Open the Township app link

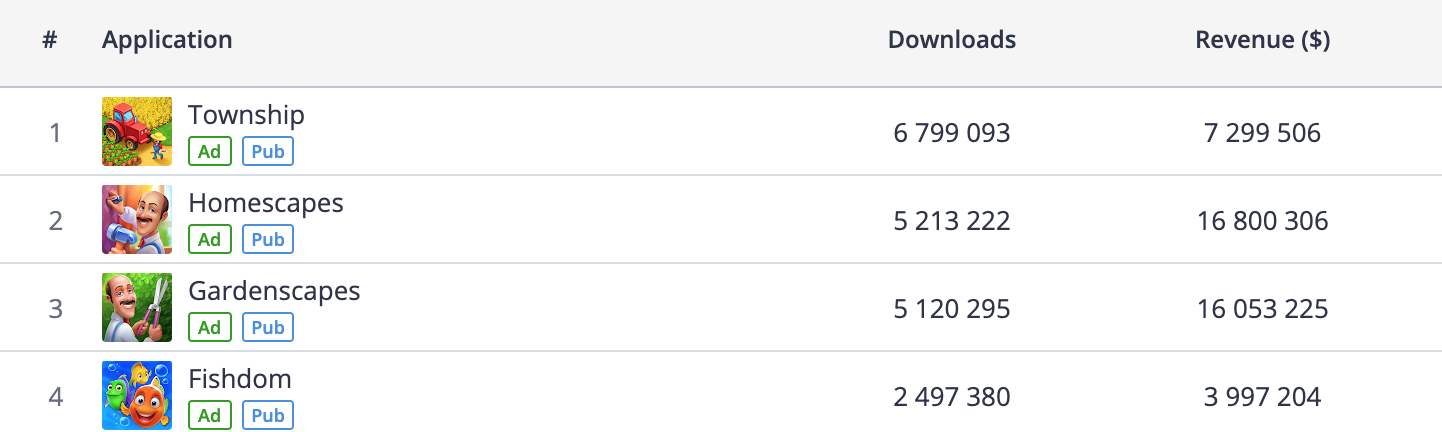coord(246,115)
